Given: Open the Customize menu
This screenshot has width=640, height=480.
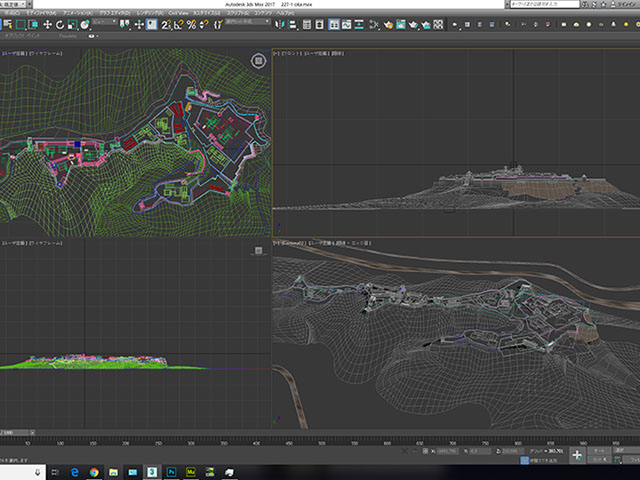Looking at the screenshot, I should click(207, 13).
